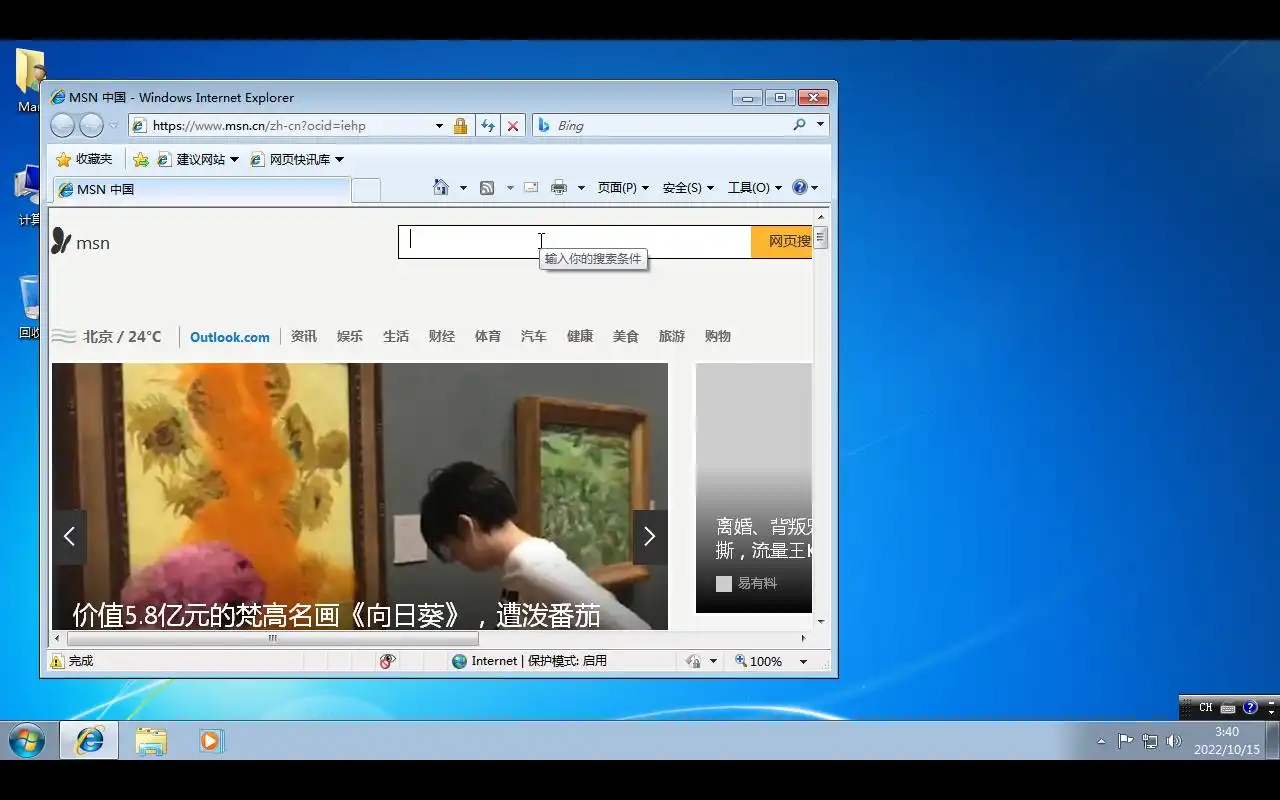Open a new blank tab
Image resolution: width=1280 pixels, height=800 pixels.
click(366, 190)
